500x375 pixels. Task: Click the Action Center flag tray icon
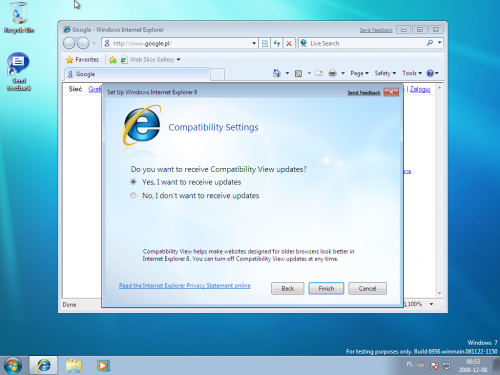pos(434,366)
